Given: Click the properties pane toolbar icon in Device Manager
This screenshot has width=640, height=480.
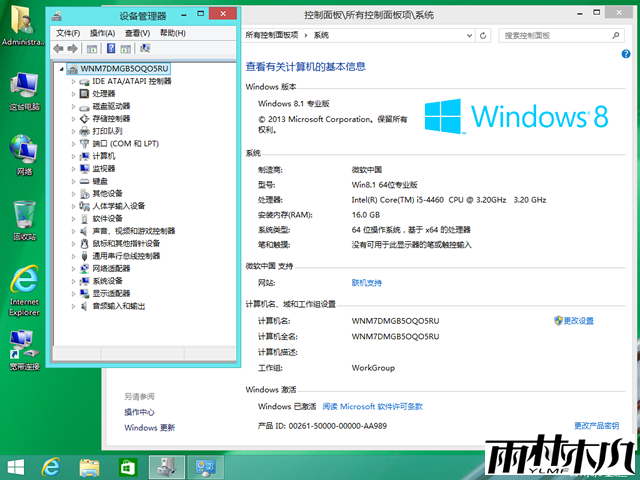Looking at the screenshot, I should [125, 49].
